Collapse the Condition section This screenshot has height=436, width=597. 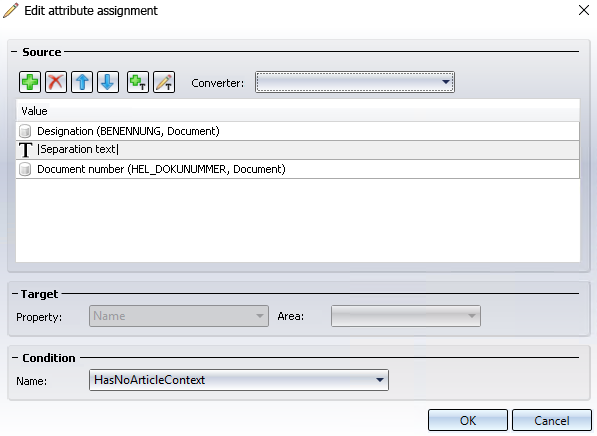[14, 358]
